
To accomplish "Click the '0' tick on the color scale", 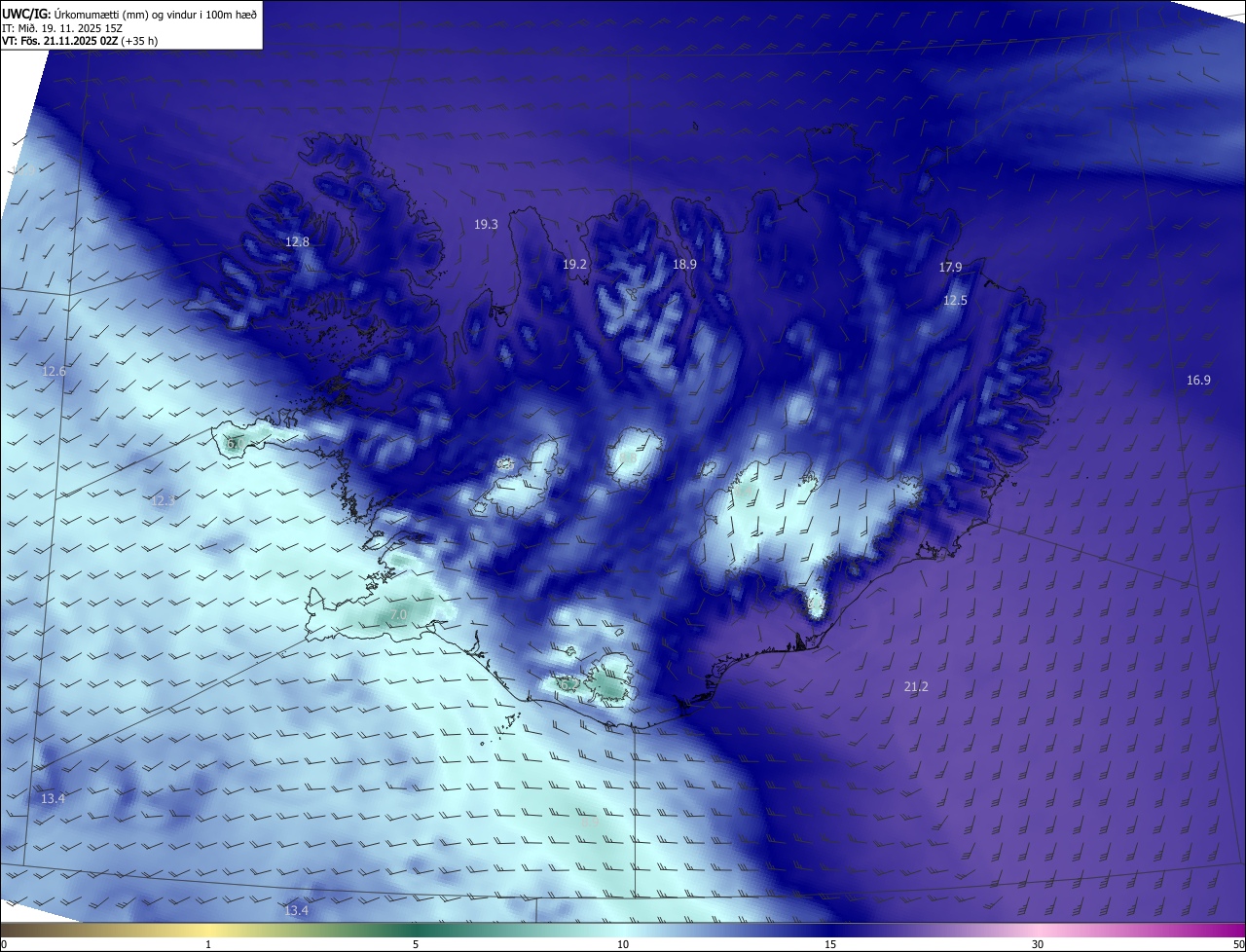I will pyautogui.click(x=4, y=944).
